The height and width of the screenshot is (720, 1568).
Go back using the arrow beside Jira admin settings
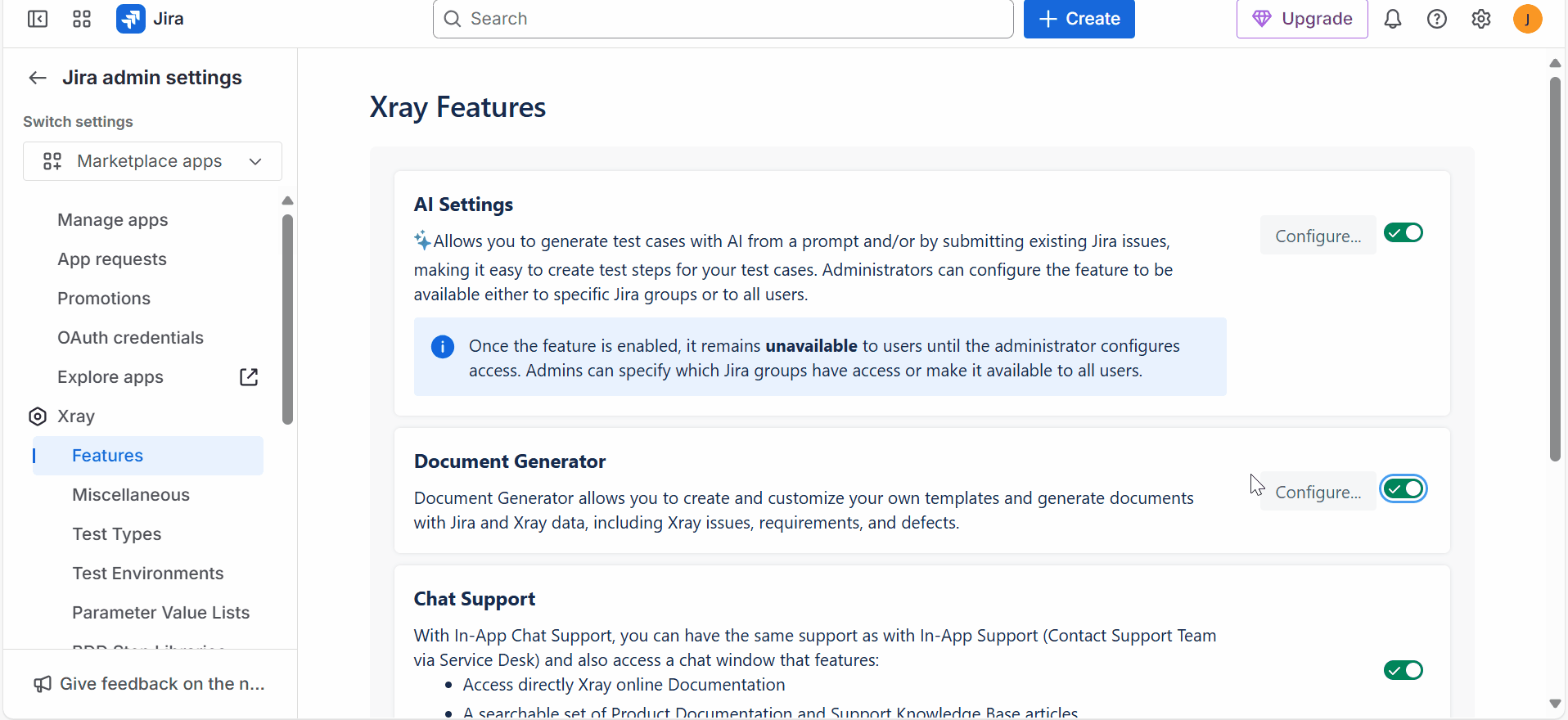(38, 78)
